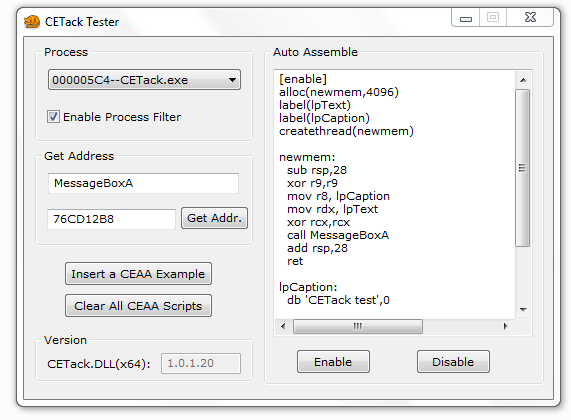Click the CETack.DLL version field 1.0.1.20
The height and width of the screenshot is (420, 571).
pos(201,363)
